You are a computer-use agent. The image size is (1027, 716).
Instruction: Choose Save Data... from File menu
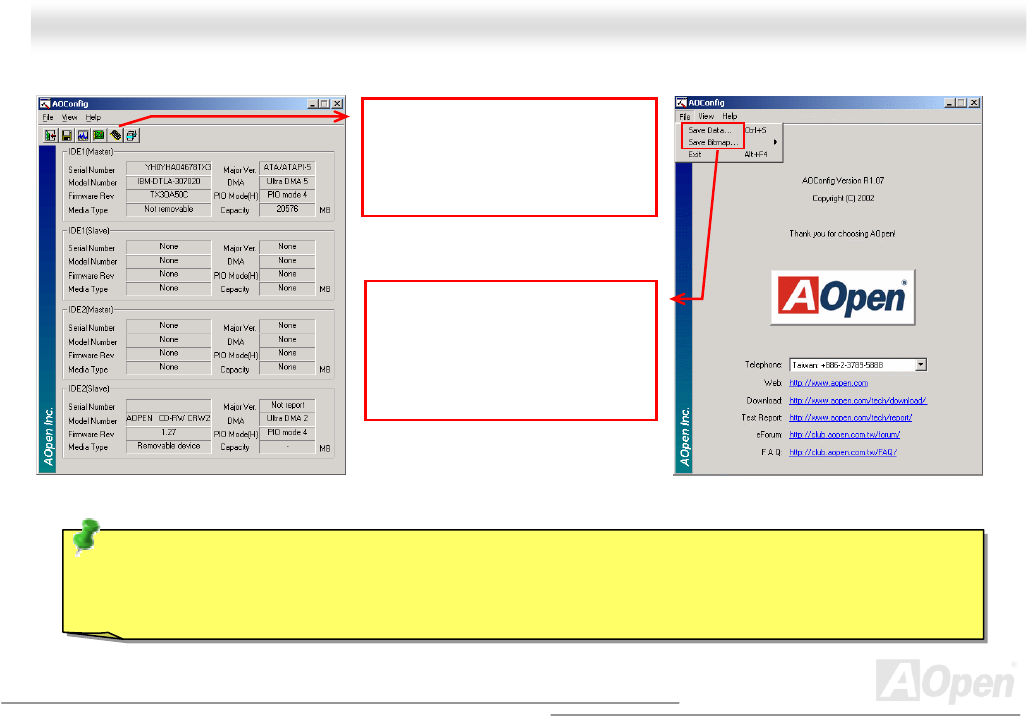728,130
